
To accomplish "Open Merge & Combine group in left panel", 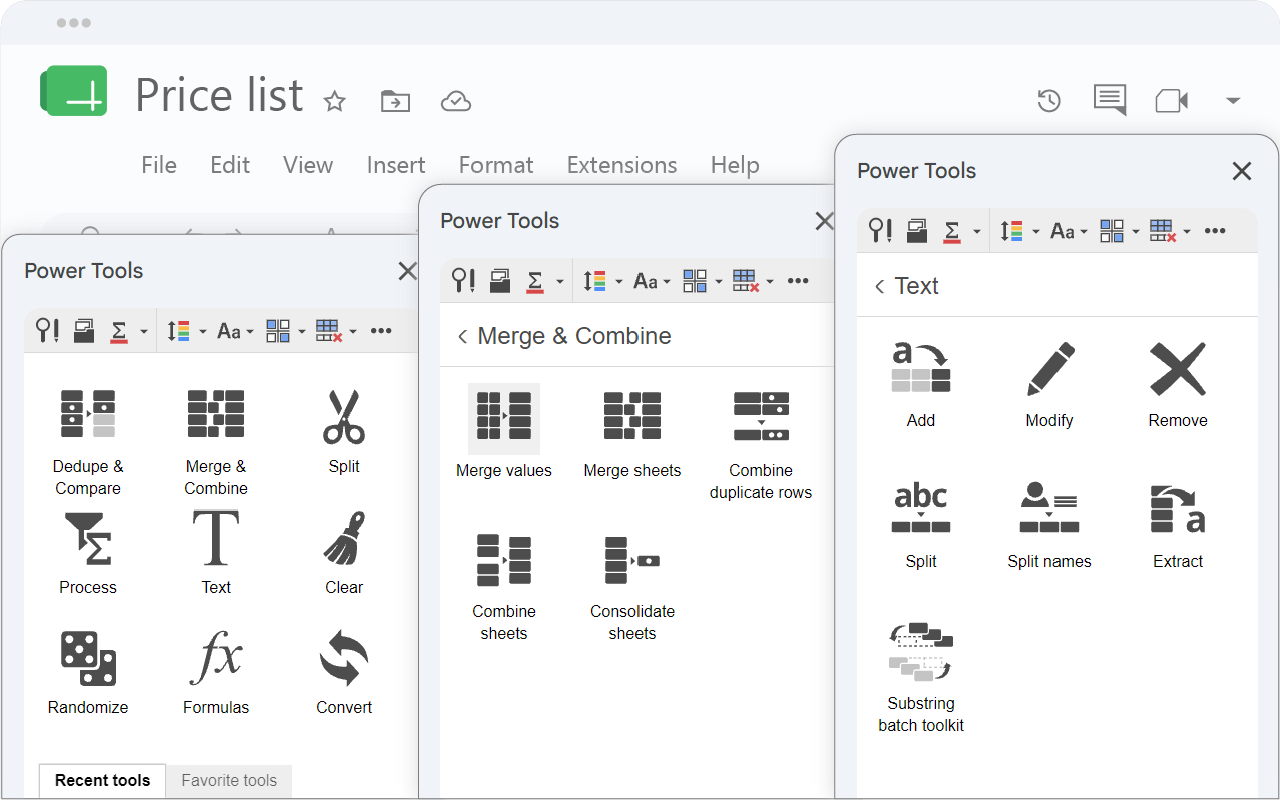I will (216, 442).
